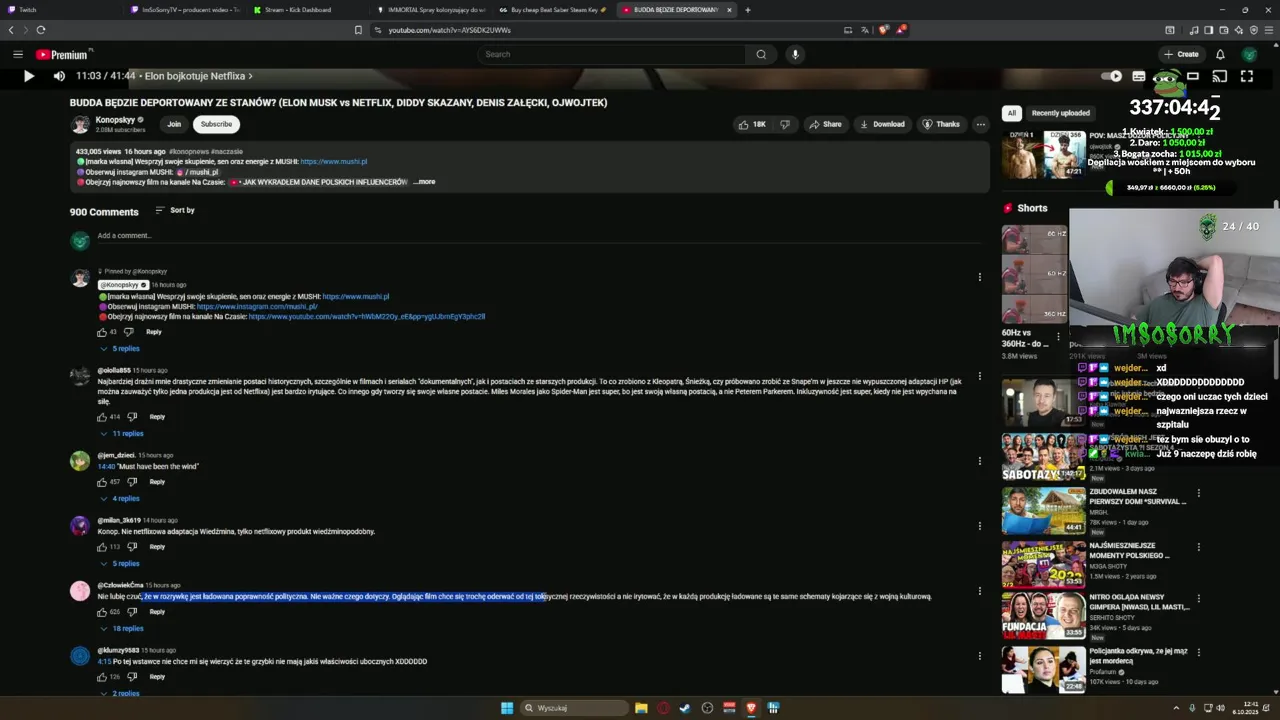
Task: Reply to the comment with 626 likes
Action: [157, 612]
